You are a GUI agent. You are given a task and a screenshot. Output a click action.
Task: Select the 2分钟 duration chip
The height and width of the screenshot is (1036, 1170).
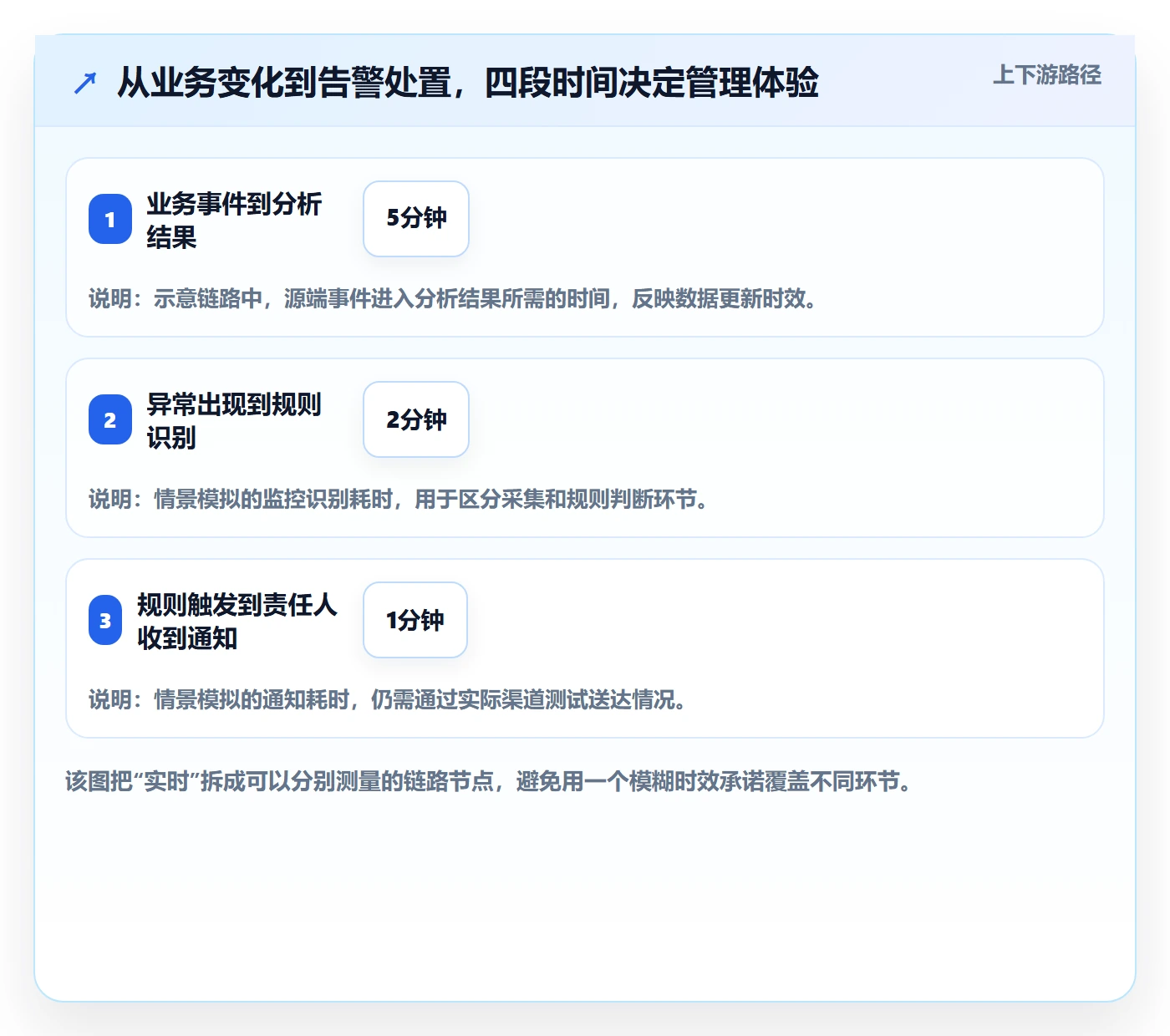click(x=416, y=419)
